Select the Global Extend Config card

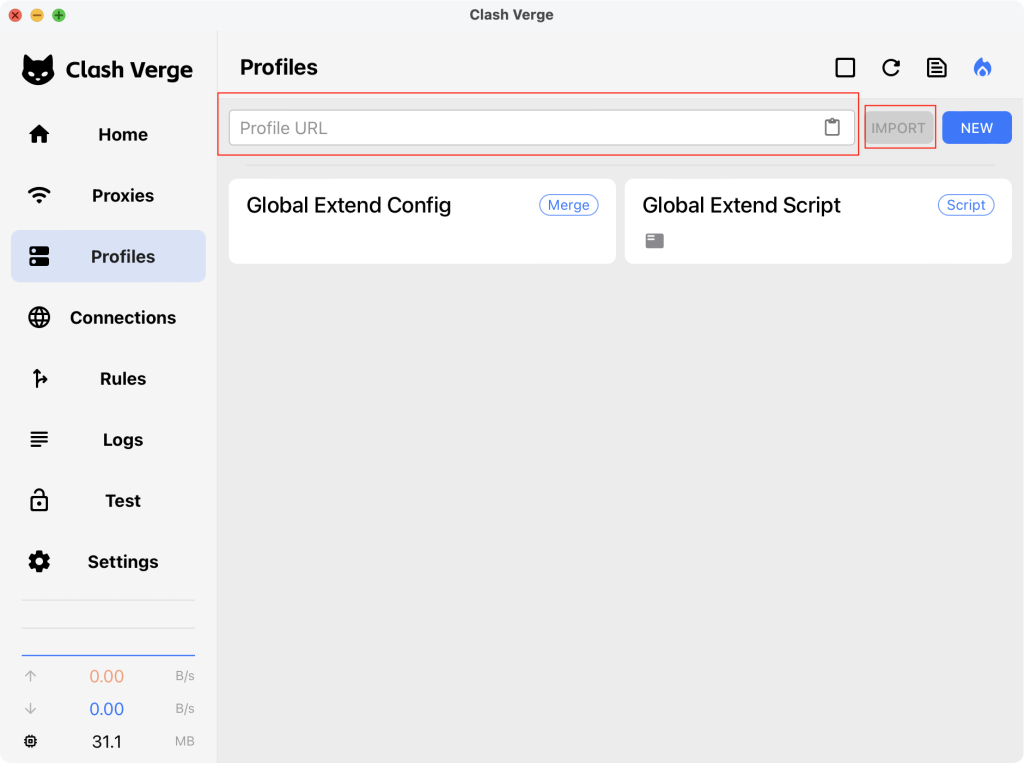421,221
